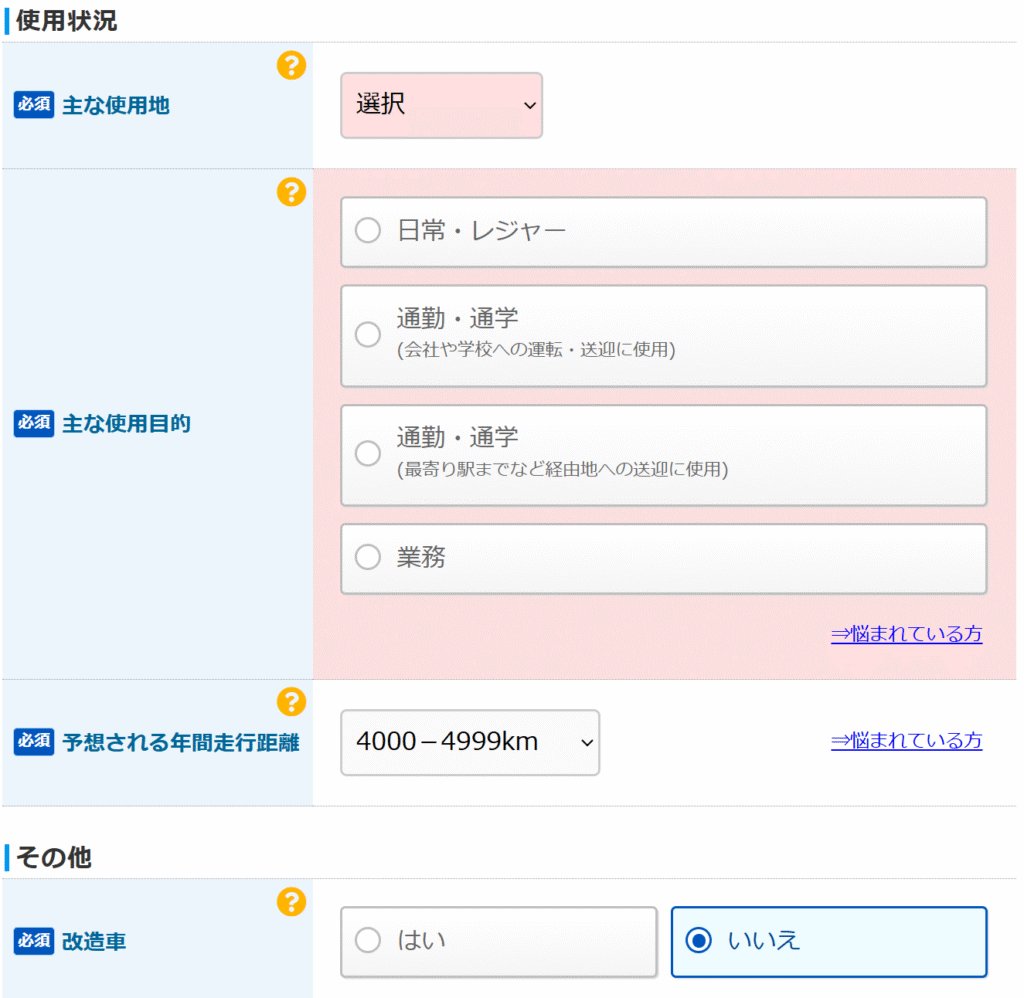Click the question mark beside 予想される年間走行距離
The width and height of the screenshot is (1024, 998).
tap(291, 702)
